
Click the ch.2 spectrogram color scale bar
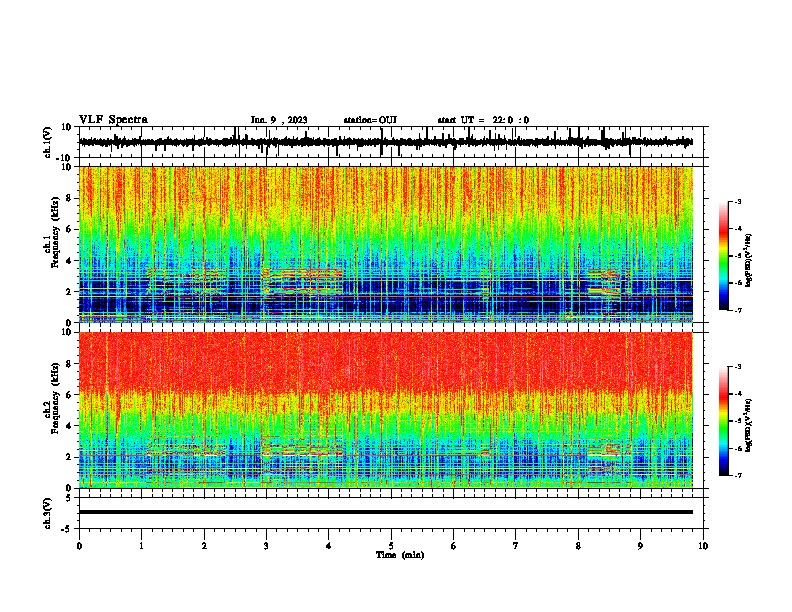coord(724,421)
